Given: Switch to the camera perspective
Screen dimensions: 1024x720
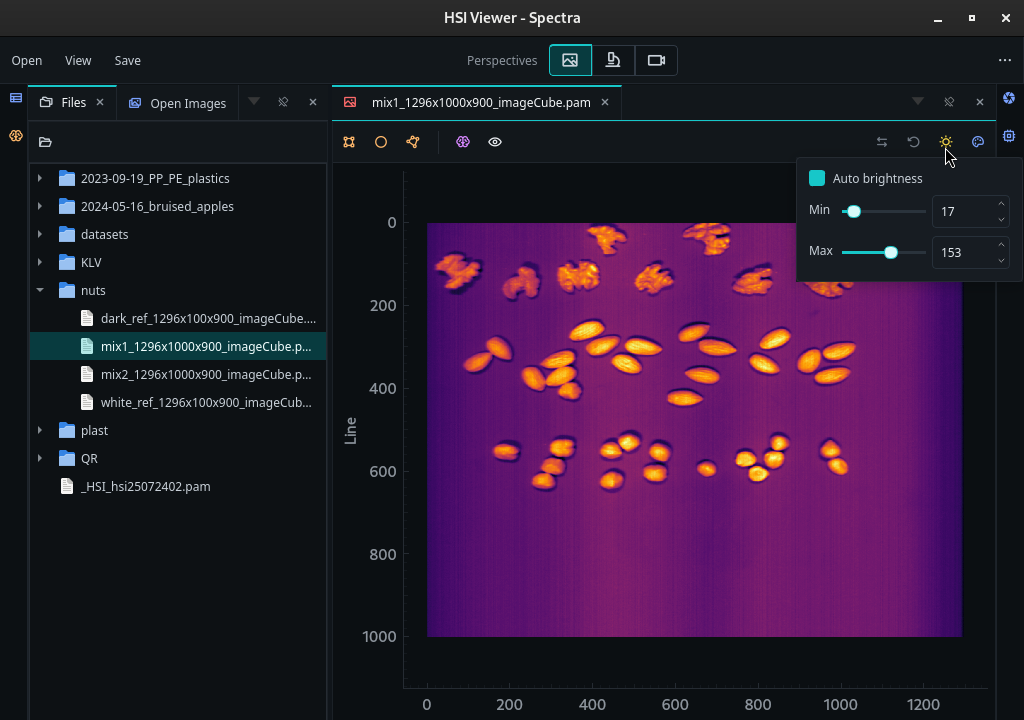Looking at the screenshot, I should (656, 60).
